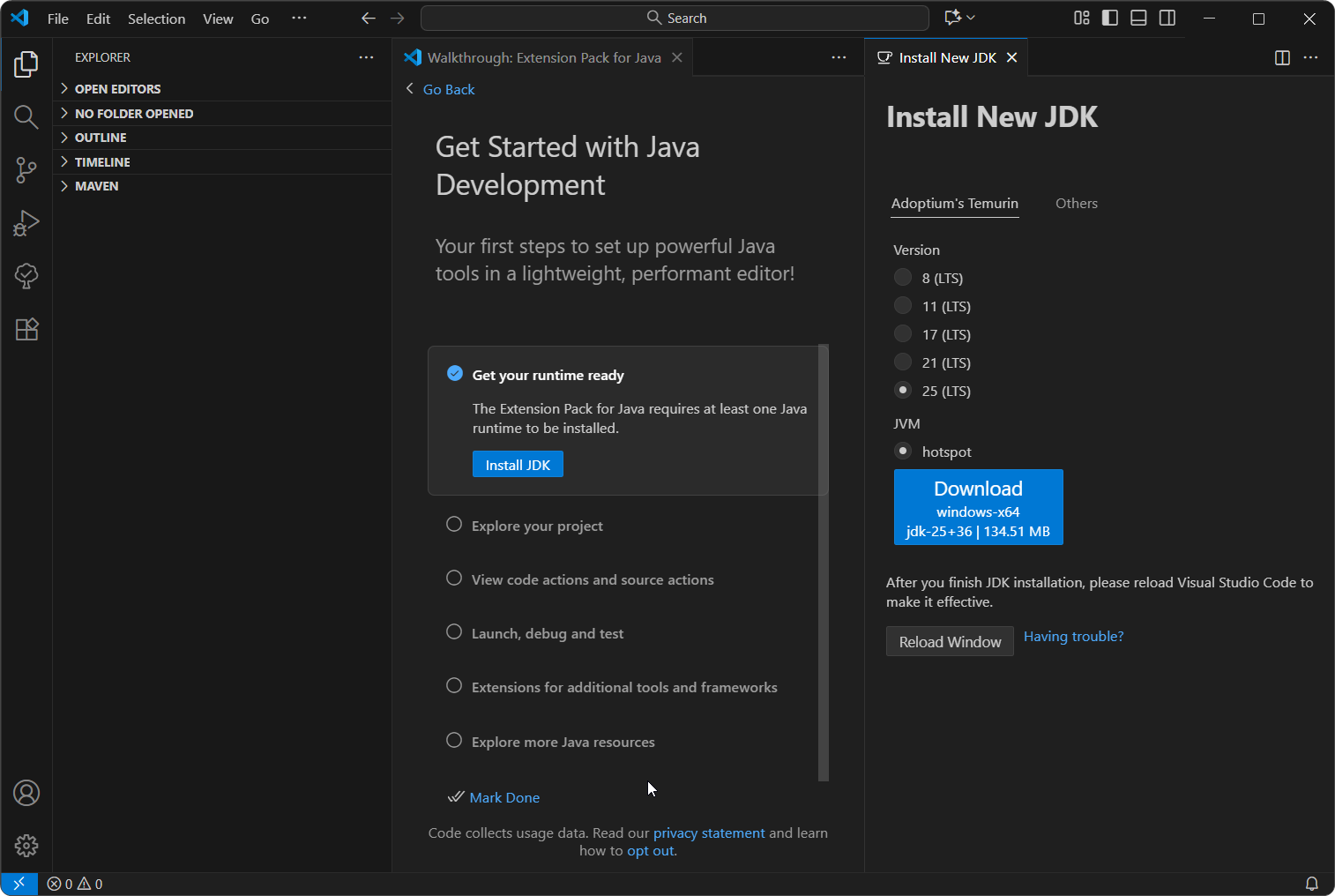Expand the TIMELINE section
Viewport: 1335px width, 896px height.
pyautogui.click(x=103, y=161)
